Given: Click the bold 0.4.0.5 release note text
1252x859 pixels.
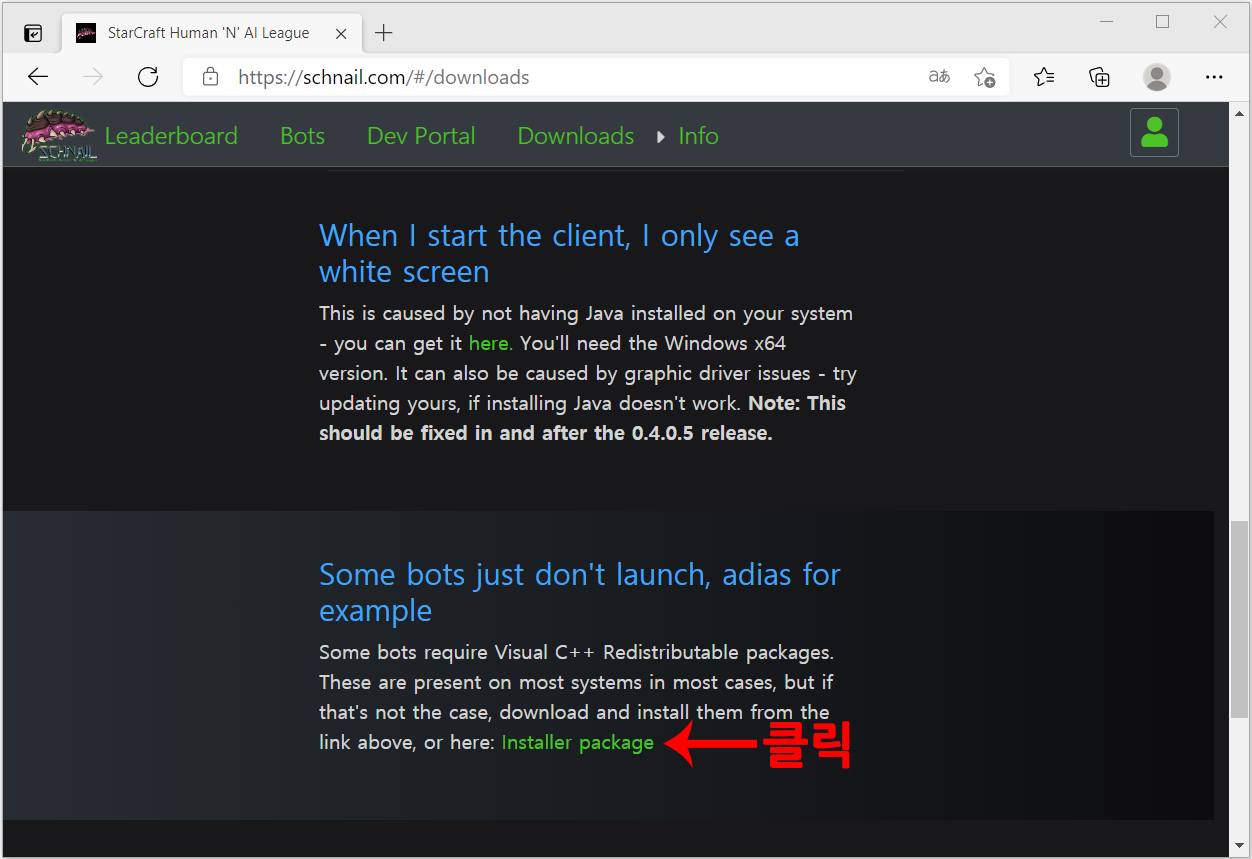Looking at the screenshot, I should (x=582, y=418).
